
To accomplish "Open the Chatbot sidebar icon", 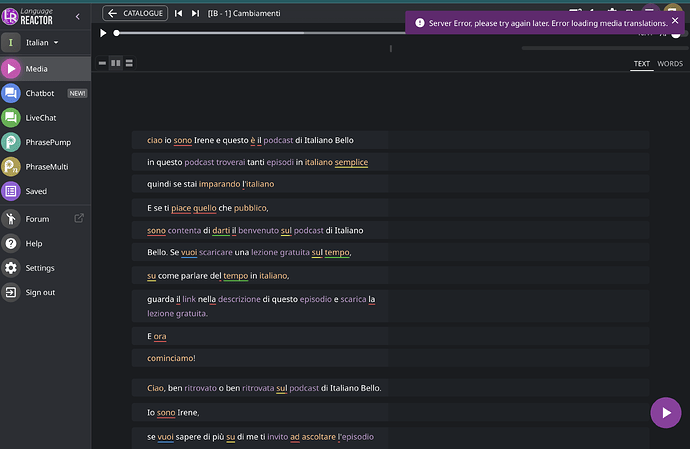I will click(x=11, y=93).
